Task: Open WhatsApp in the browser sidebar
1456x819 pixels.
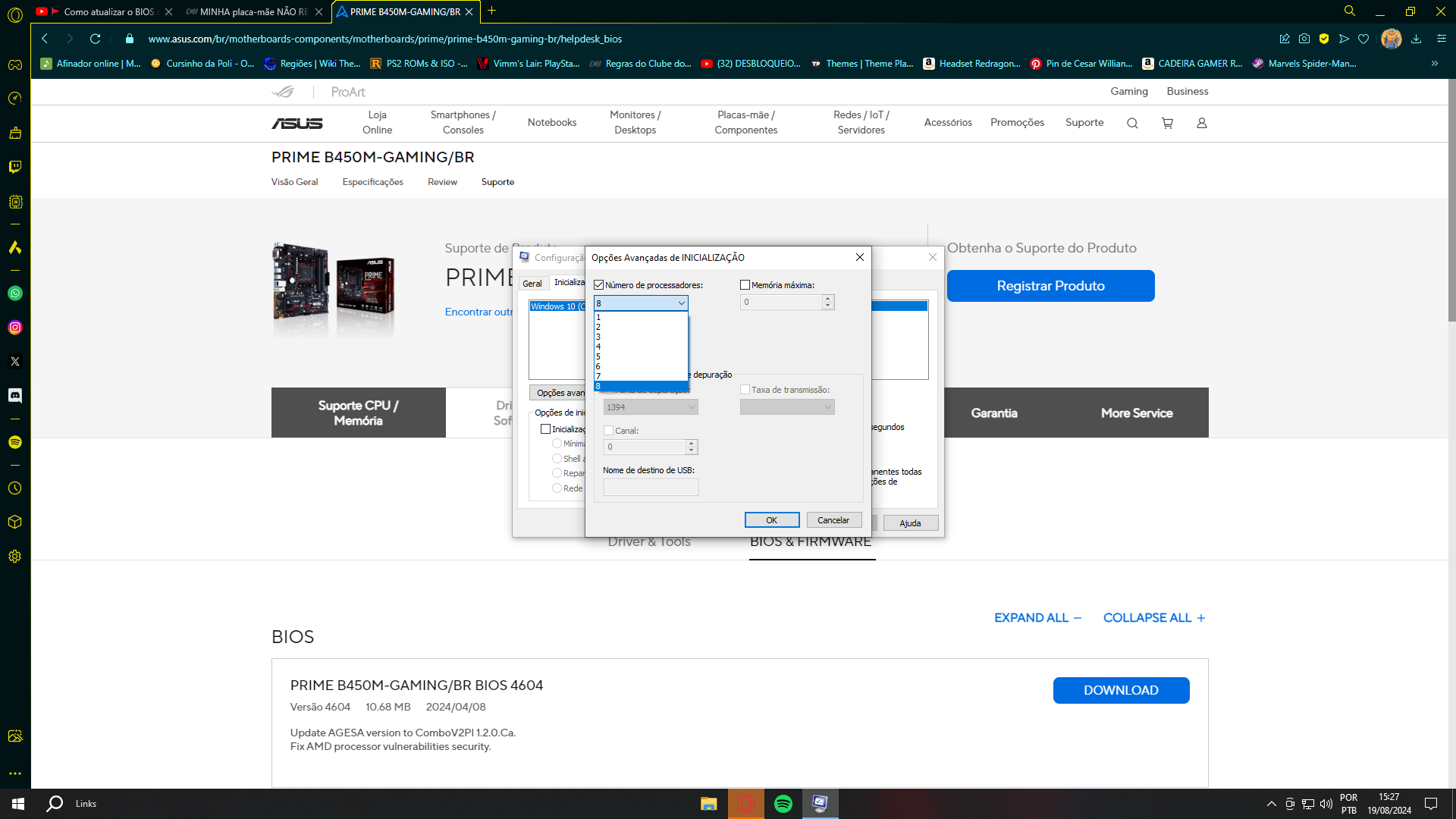Action: [x=15, y=293]
